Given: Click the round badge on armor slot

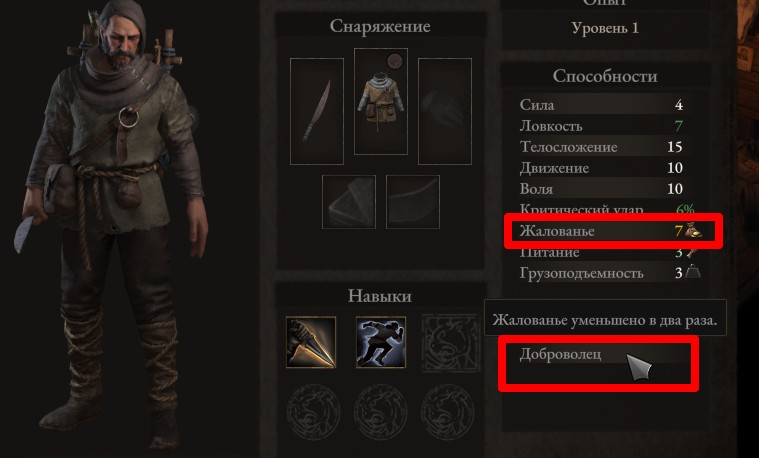Looking at the screenshot, I should click(395, 61).
